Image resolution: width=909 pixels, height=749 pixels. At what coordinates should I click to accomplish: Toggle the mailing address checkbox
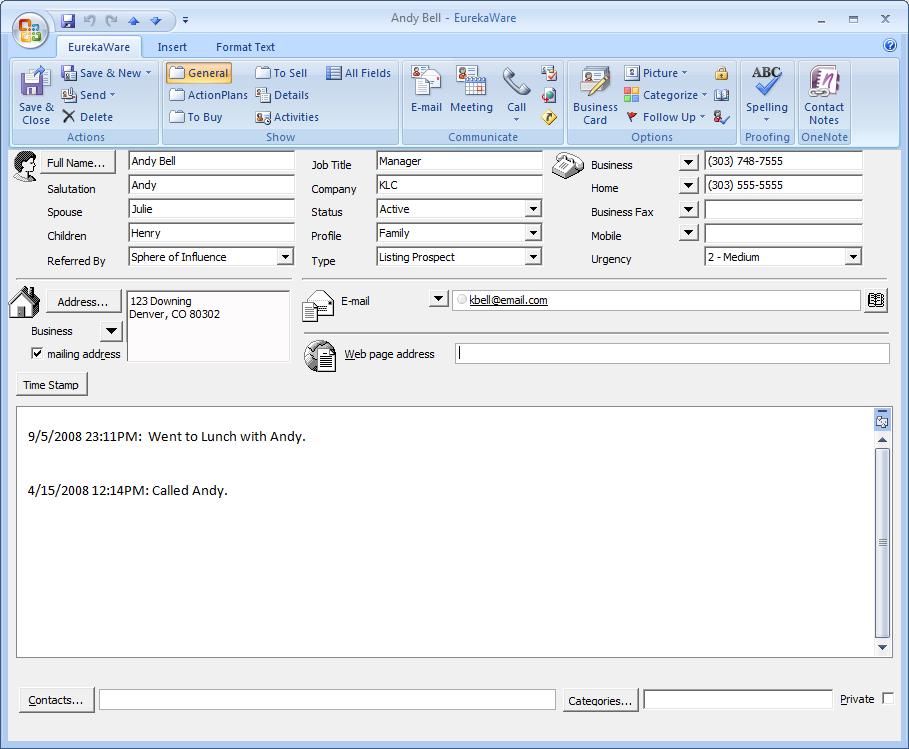click(37, 353)
